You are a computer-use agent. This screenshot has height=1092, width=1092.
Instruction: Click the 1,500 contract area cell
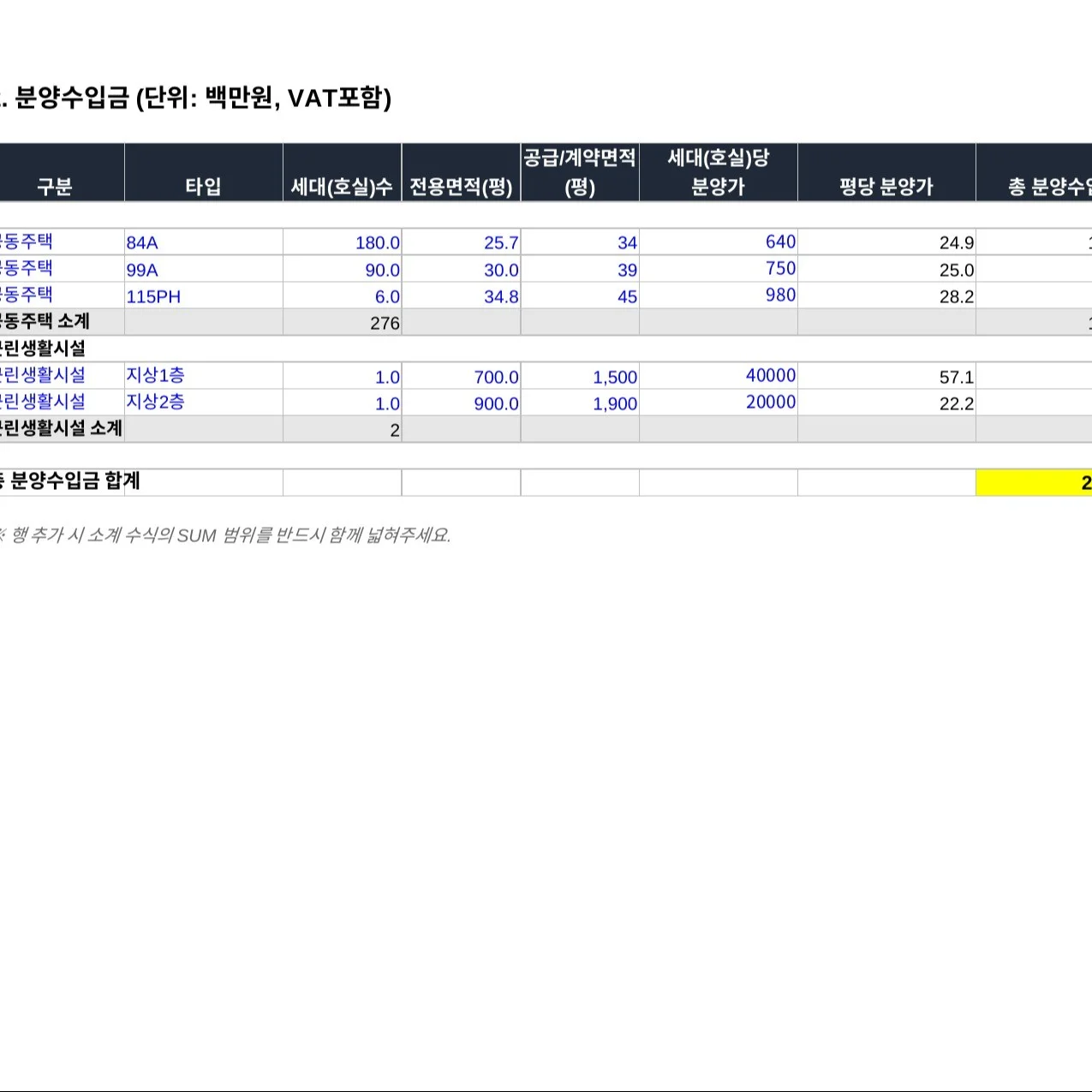580,376
